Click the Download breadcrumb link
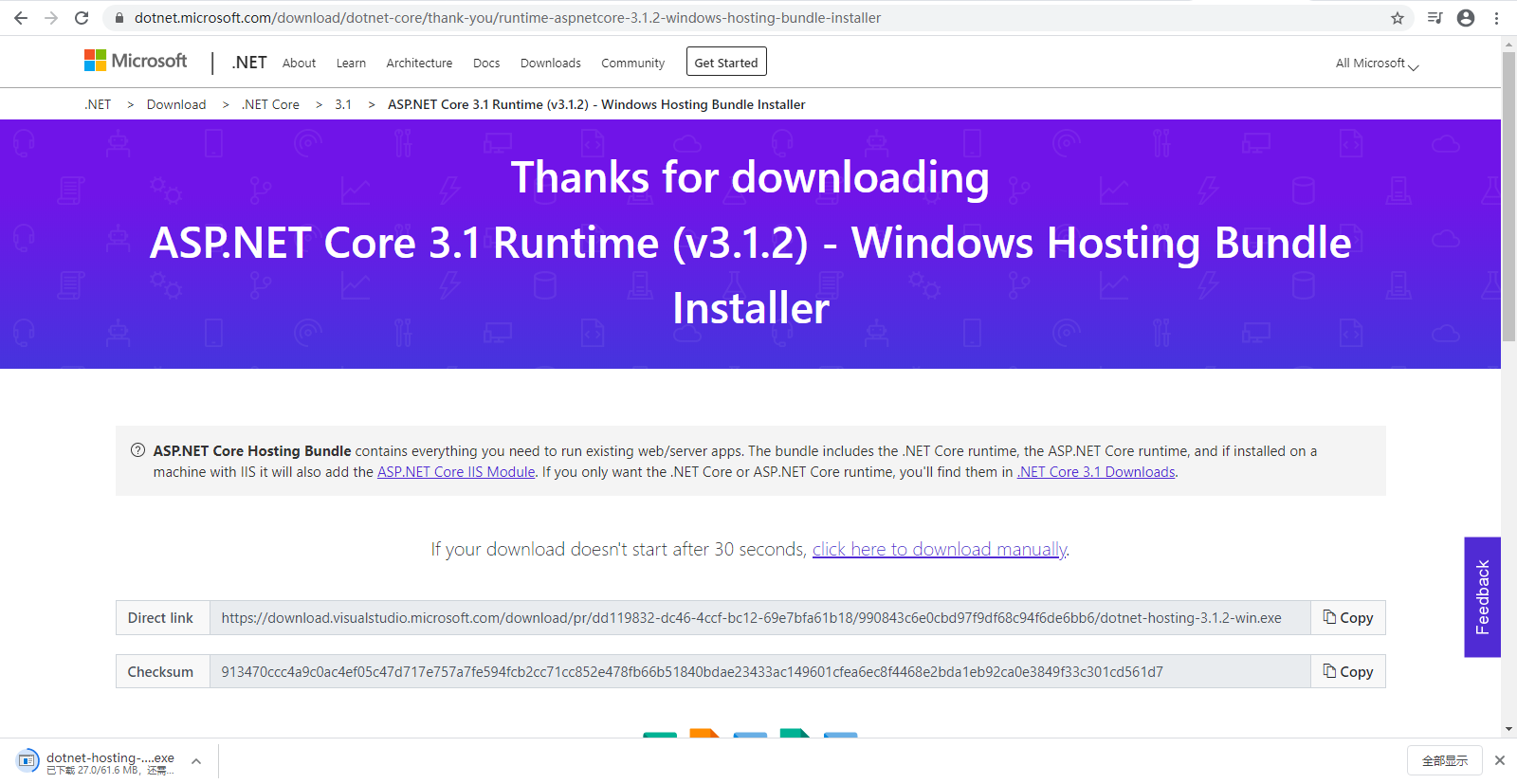 click(176, 104)
